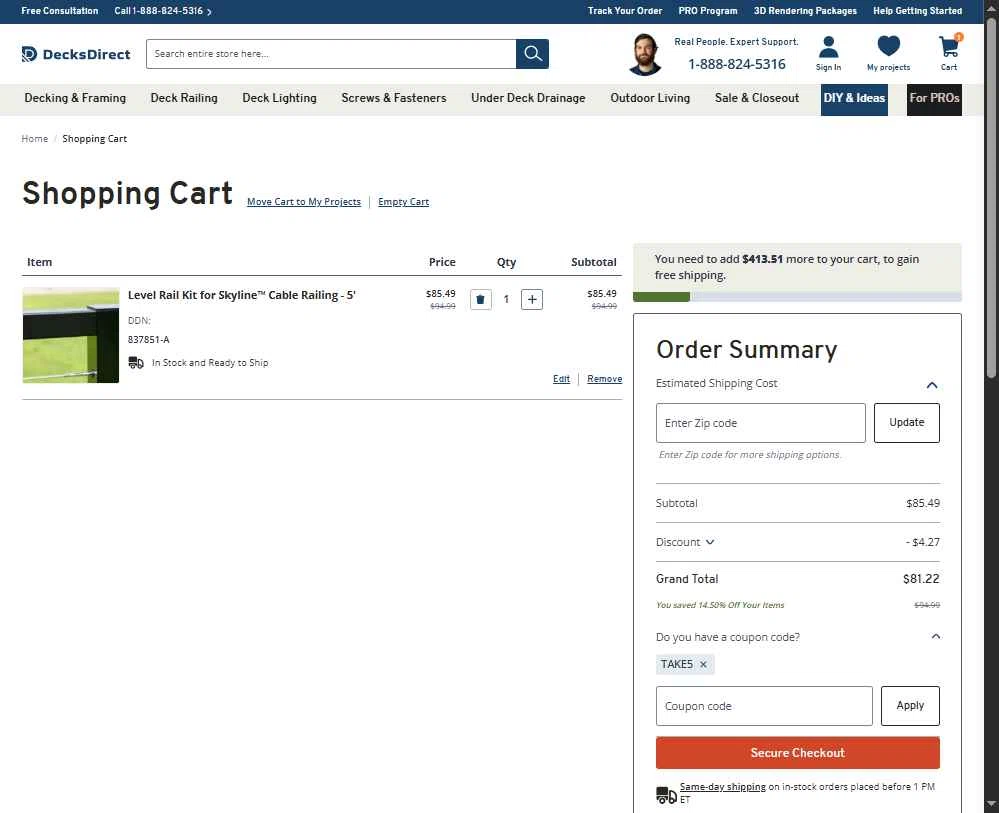Focus the Coupon code field
Viewport: 999px width, 813px height.
click(764, 705)
